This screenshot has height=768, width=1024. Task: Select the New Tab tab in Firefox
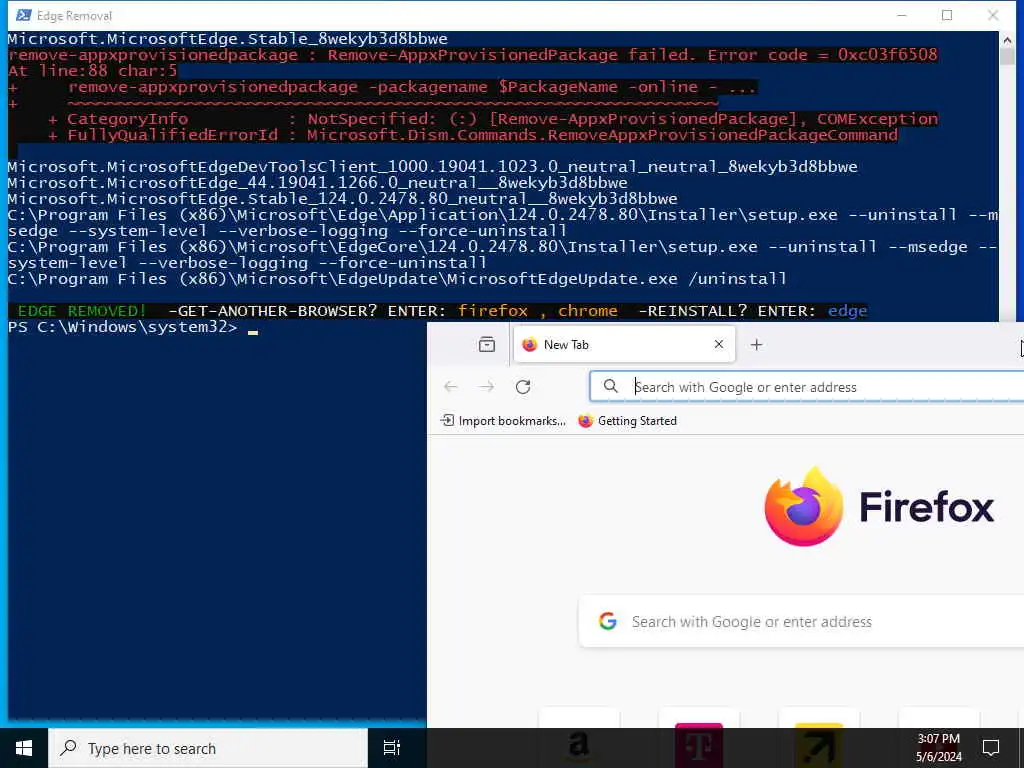[624, 344]
